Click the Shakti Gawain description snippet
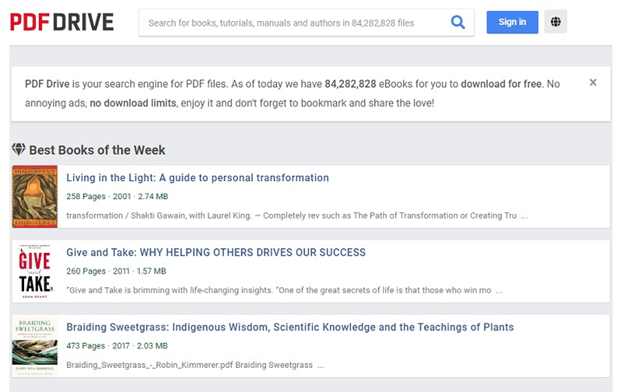624x392 pixels. (297, 216)
